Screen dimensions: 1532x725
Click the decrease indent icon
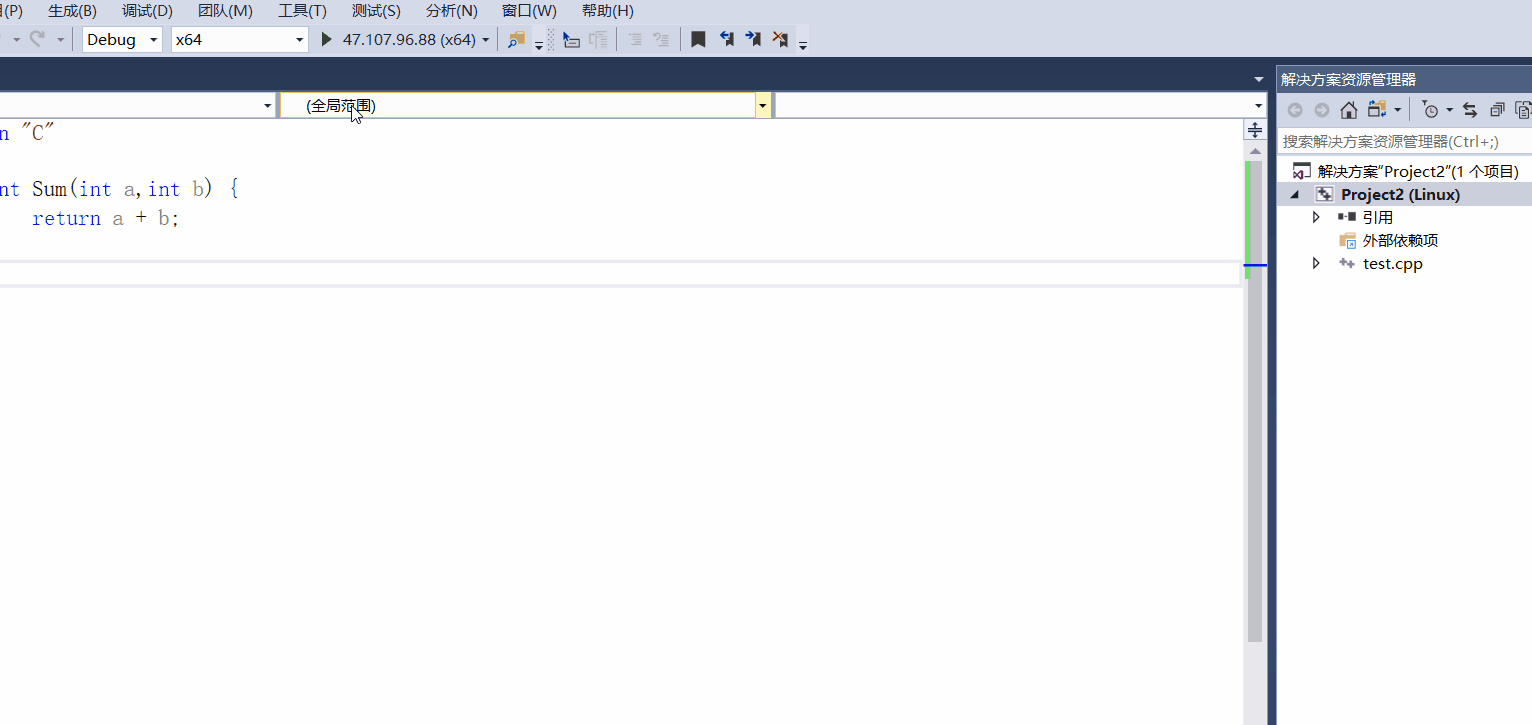(x=634, y=40)
